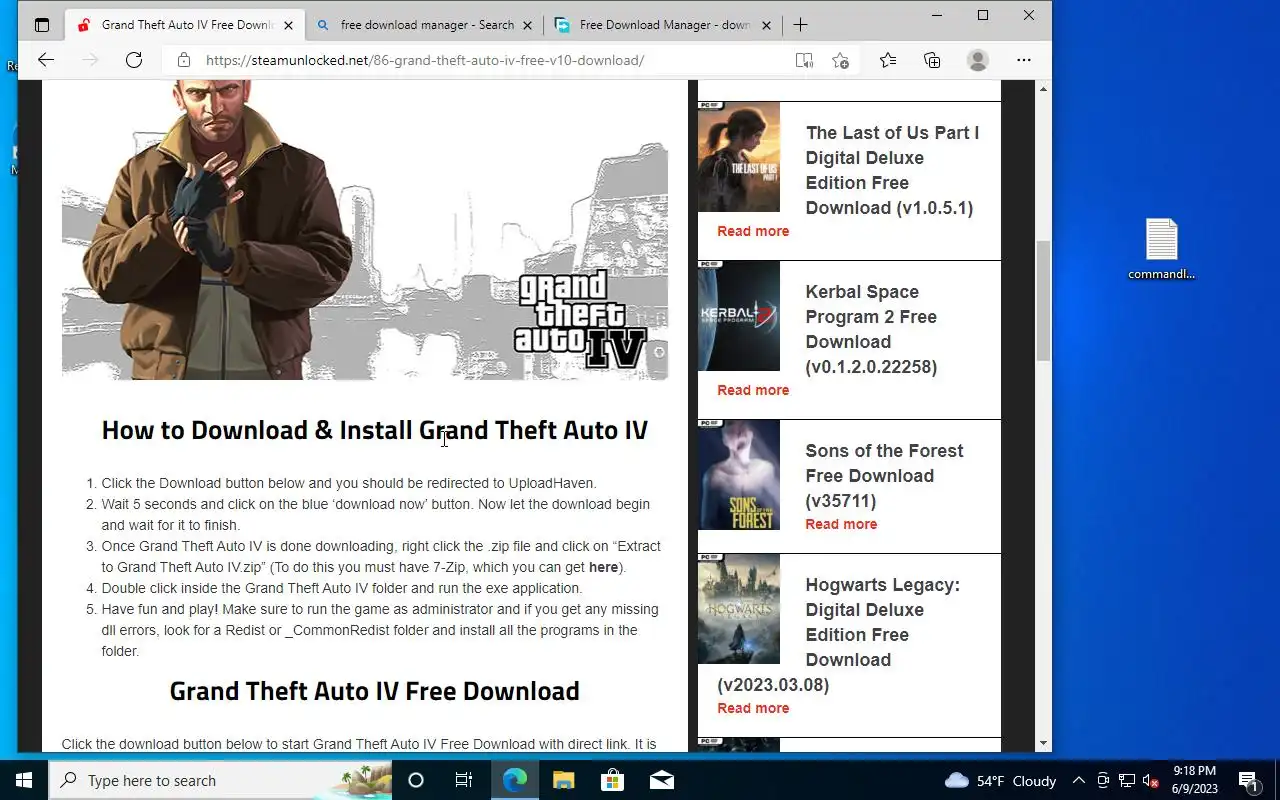Click Sons of the Forest cover thumbnail

coord(739,475)
